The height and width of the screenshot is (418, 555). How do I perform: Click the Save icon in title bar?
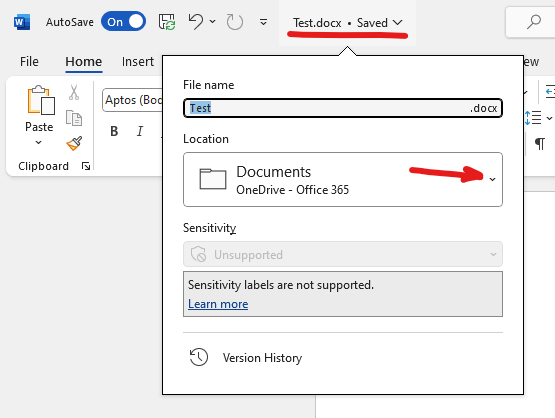point(167,22)
